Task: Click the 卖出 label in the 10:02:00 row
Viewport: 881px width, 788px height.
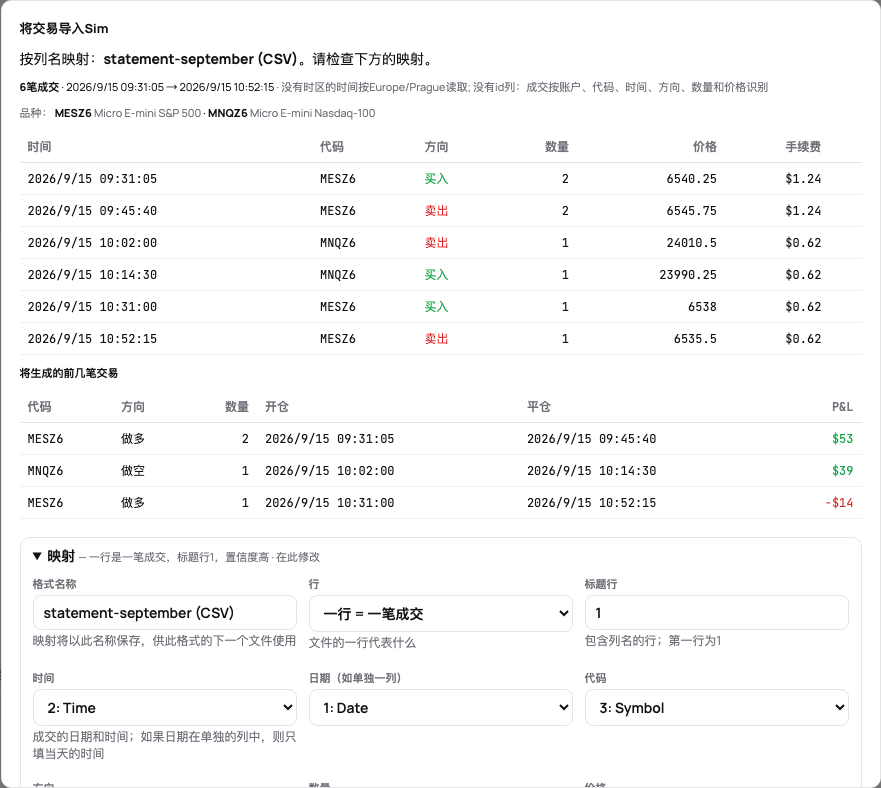Action: tap(436, 243)
